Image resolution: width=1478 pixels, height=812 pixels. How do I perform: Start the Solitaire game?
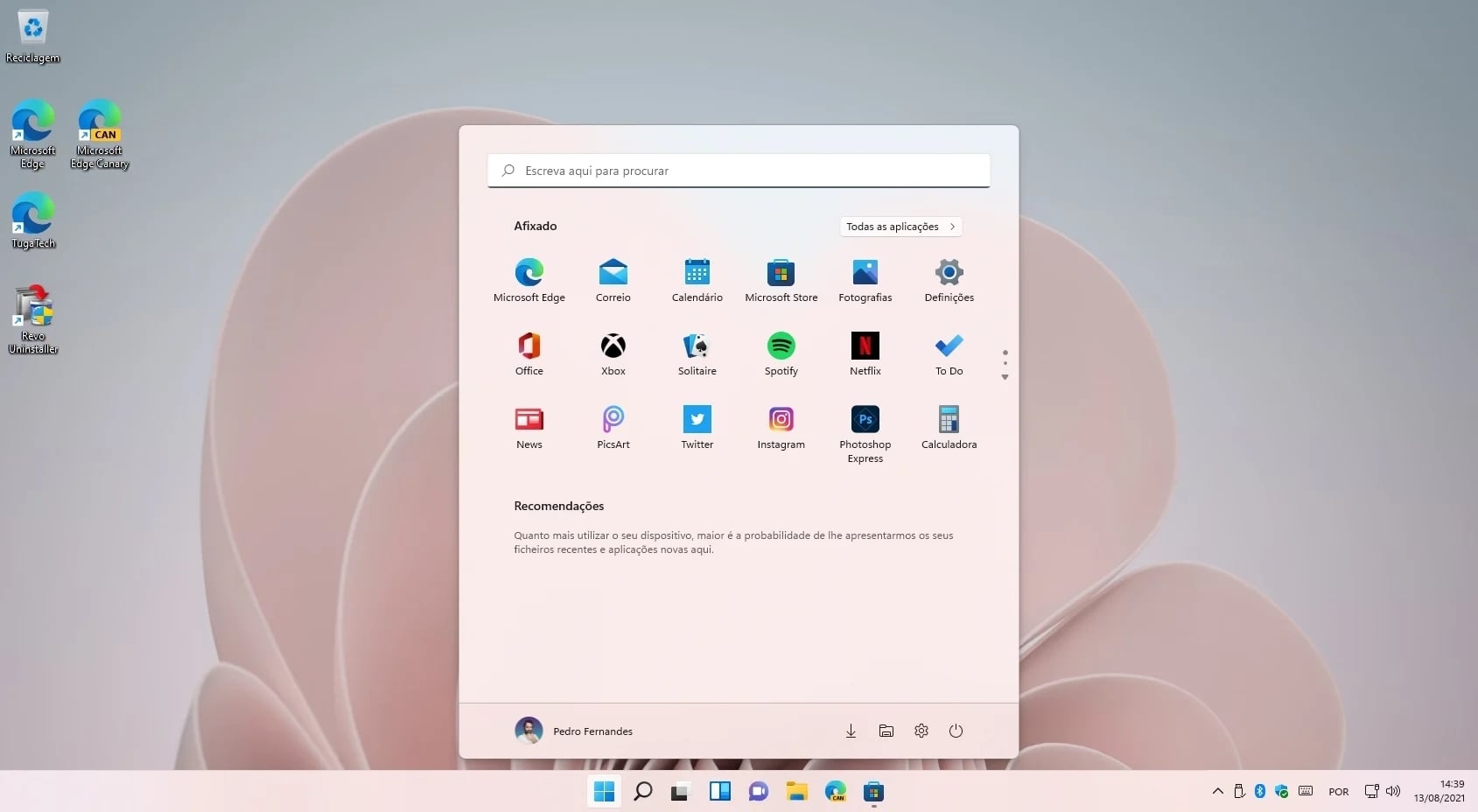pos(697,354)
